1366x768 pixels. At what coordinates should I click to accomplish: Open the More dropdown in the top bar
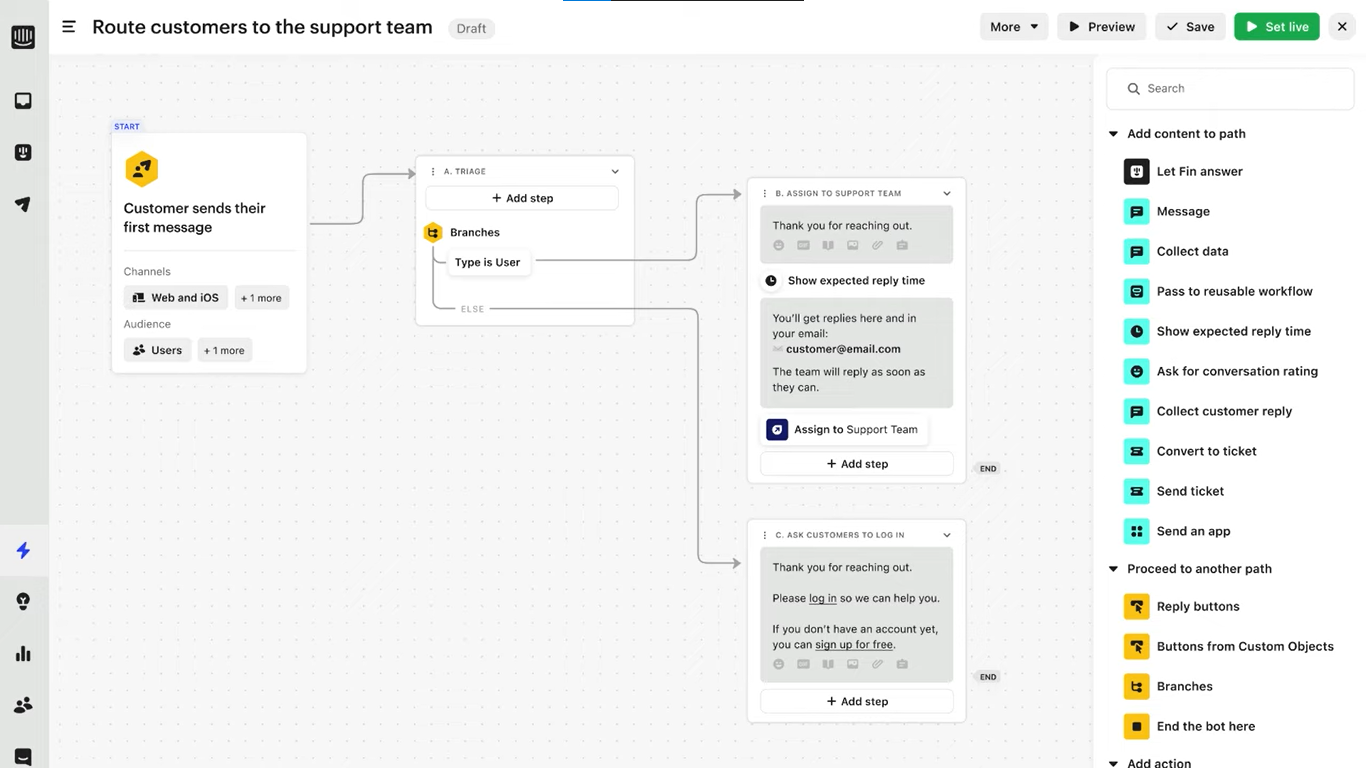pyautogui.click(x=1014, y=26)
